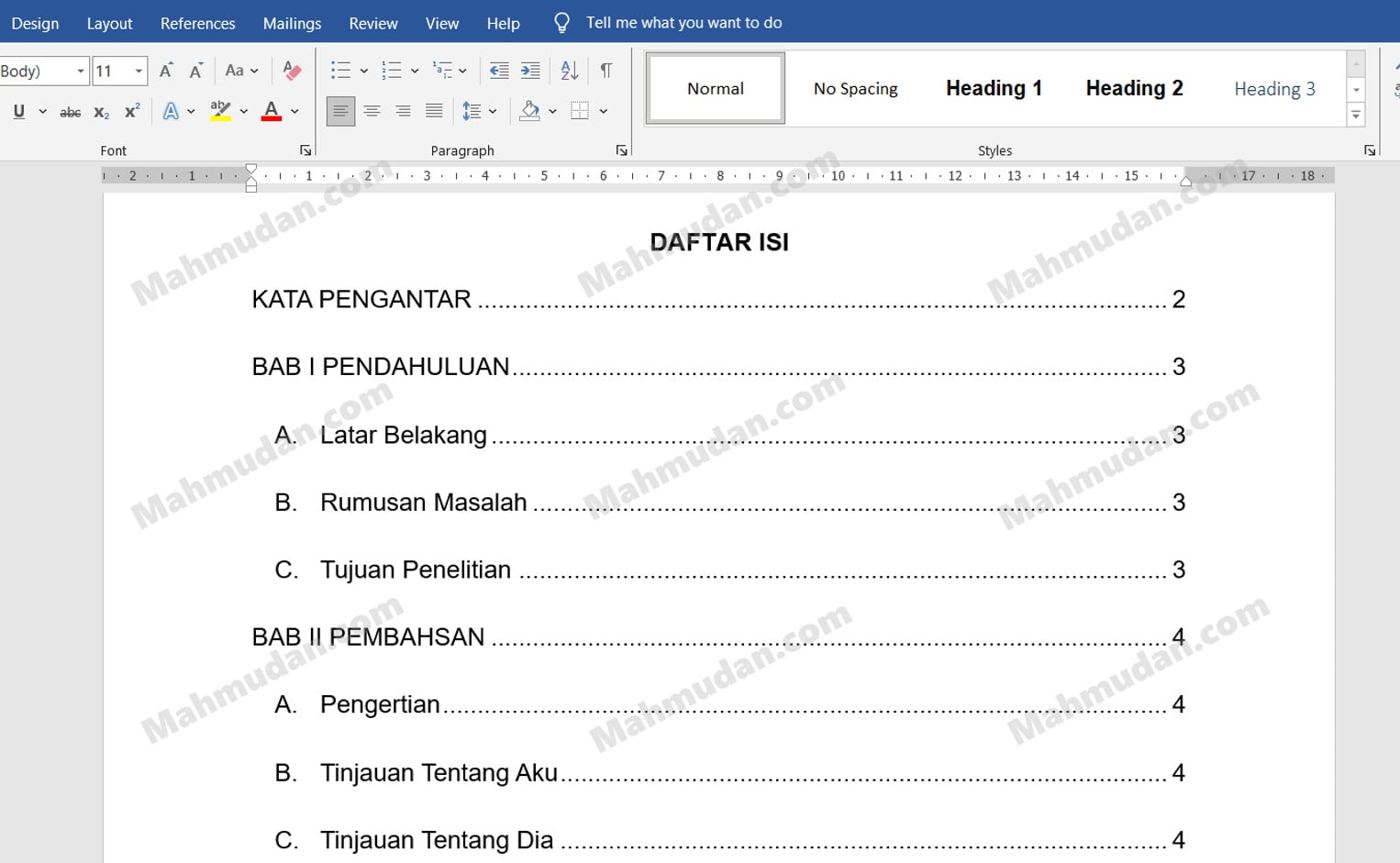The image size is (1400, 863).
Task: Open numbering library dropdown arrow
Action: [x=415, y=71]
